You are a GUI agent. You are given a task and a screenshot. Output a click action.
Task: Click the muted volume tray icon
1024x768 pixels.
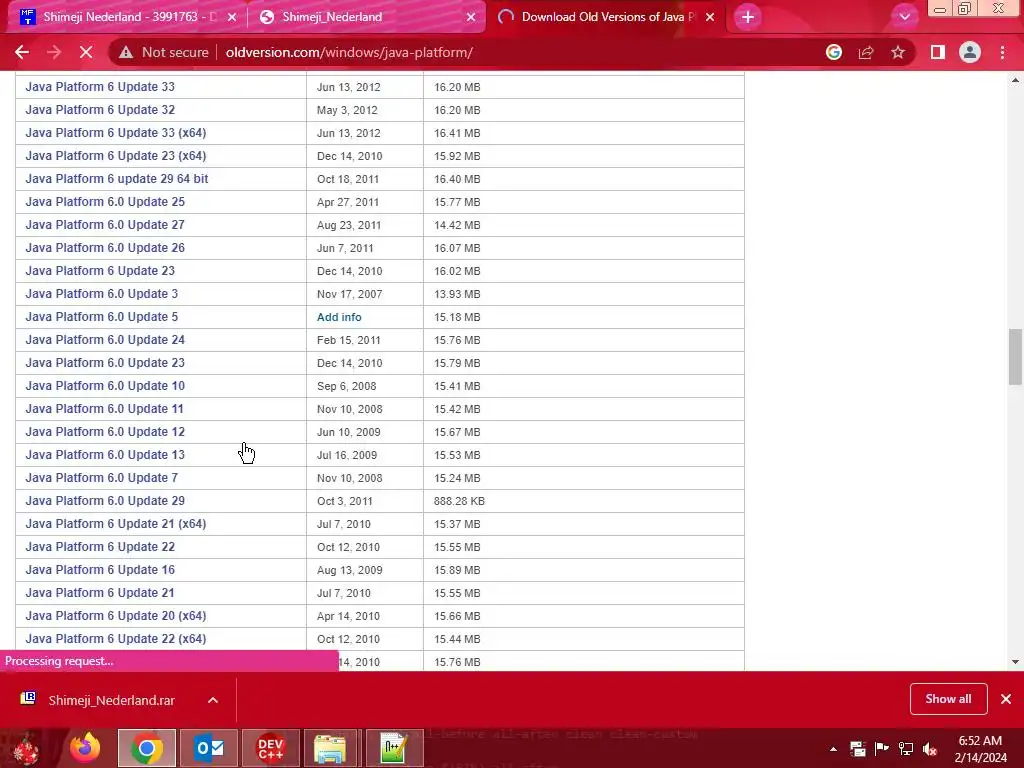930,749
